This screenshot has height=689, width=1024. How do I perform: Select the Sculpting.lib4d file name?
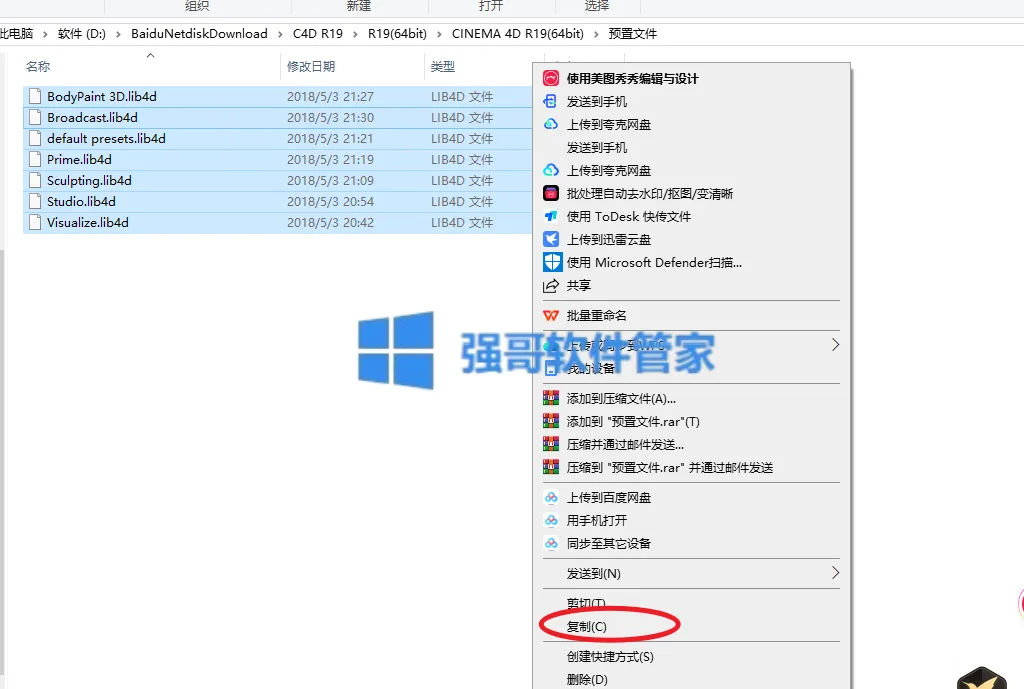(89, 180)
